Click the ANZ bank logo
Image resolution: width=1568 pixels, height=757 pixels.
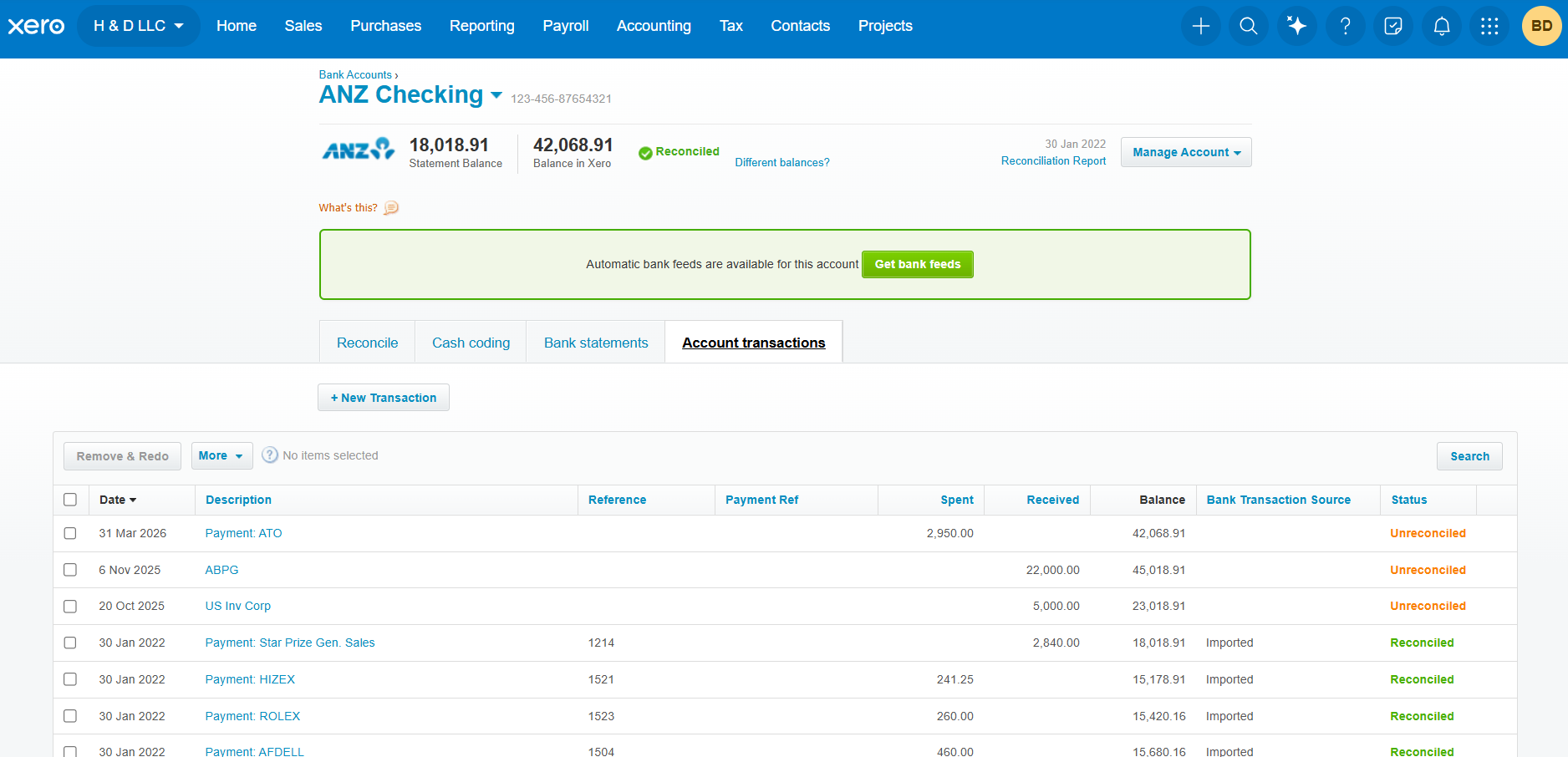359,150
